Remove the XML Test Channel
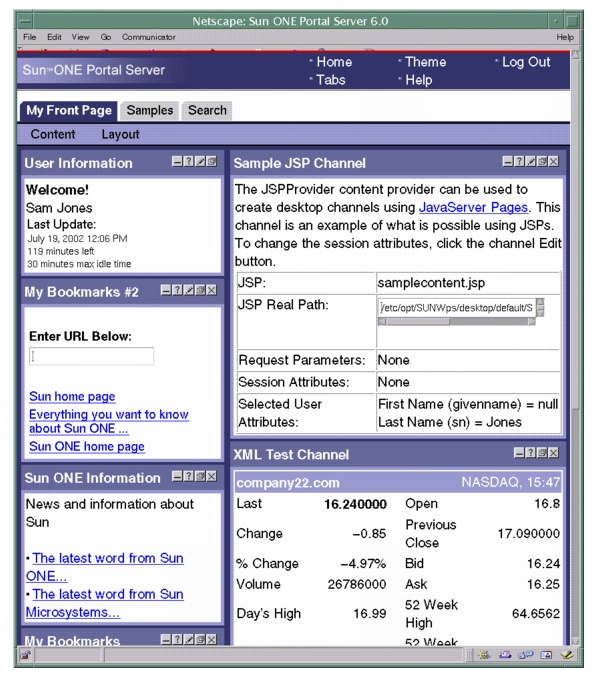The image size is (600, 680). click(x=554, y=453)
